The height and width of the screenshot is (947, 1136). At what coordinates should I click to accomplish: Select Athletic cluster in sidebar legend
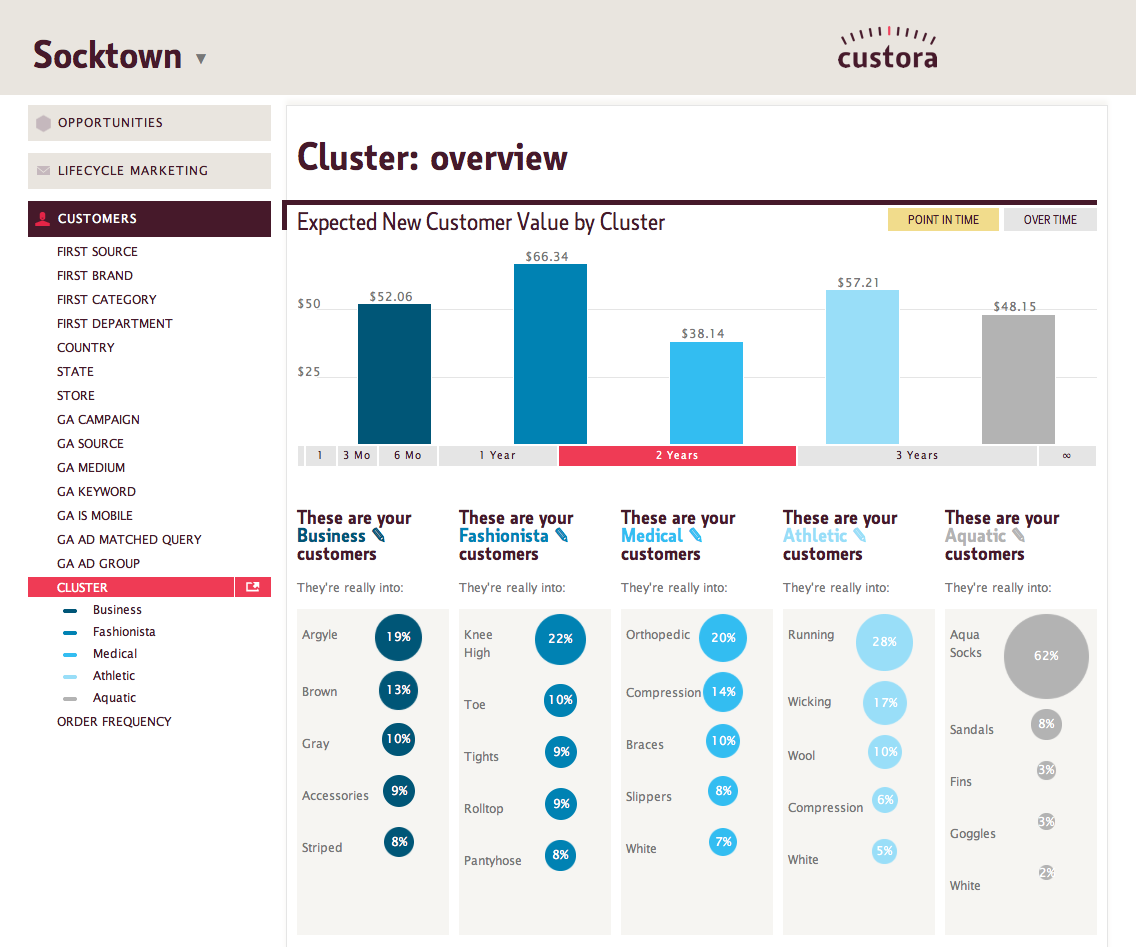click(114, 675)
